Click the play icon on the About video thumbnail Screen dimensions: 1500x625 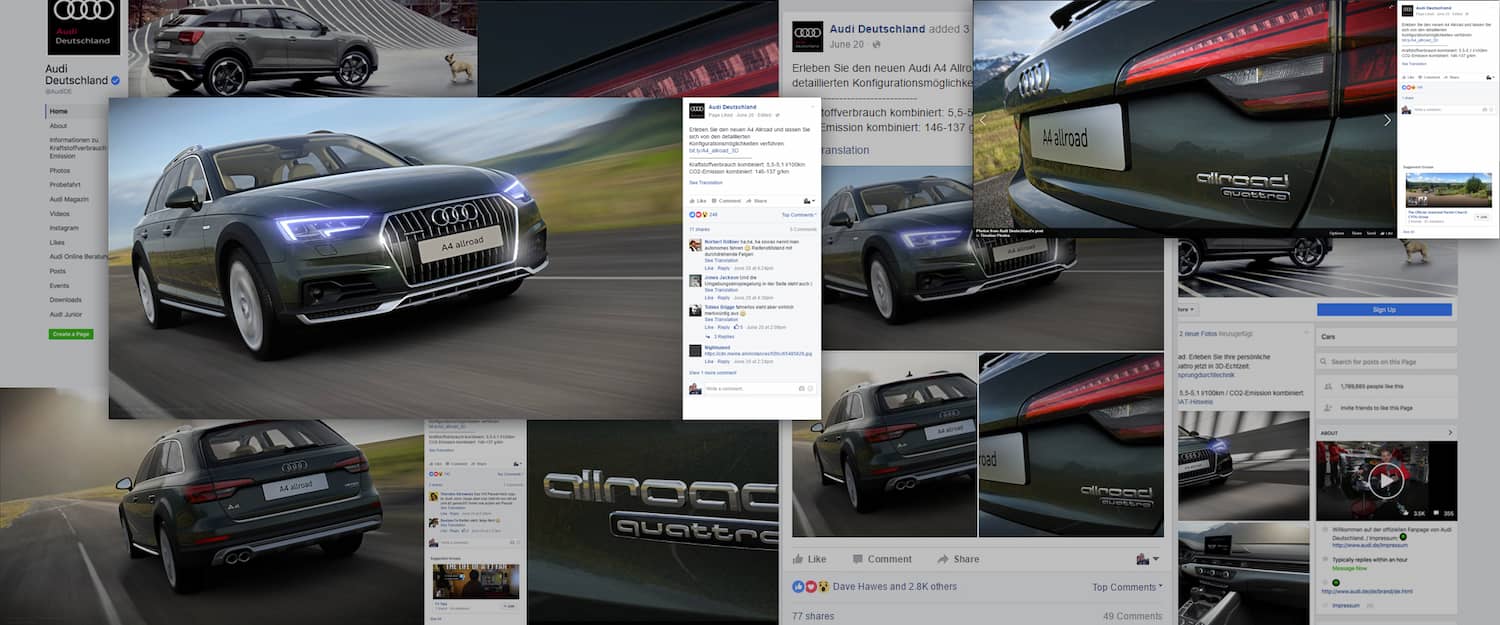pyautogui.click(x=1385, y=479)
